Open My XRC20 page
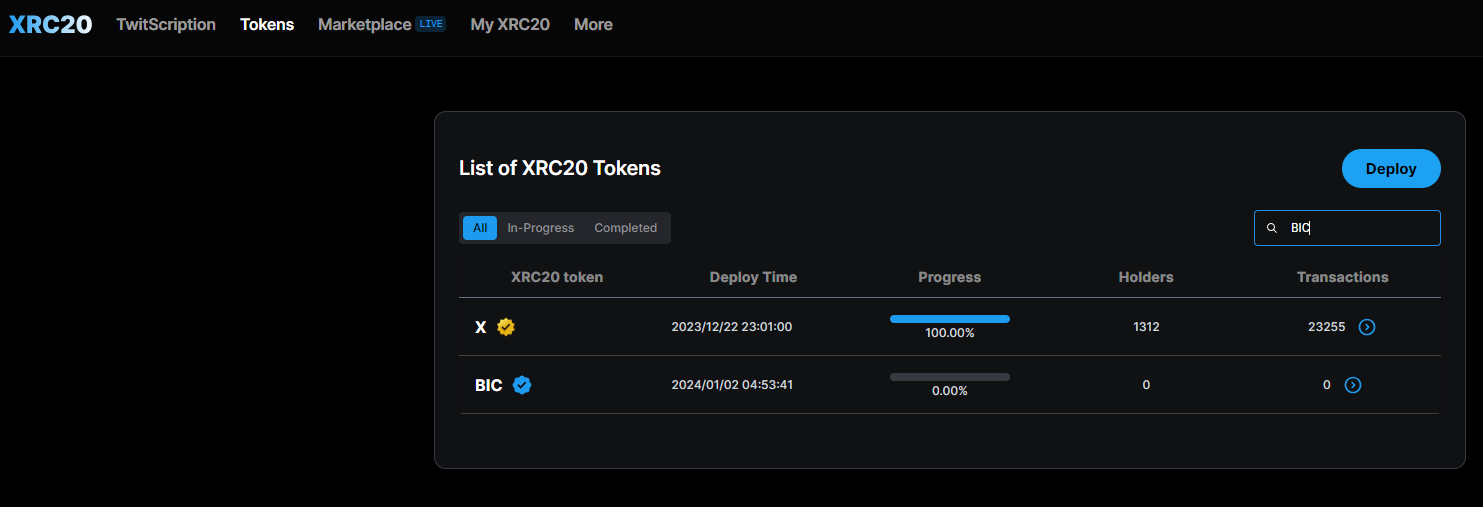The image size is (1483, 507). (x=510, y=25)
